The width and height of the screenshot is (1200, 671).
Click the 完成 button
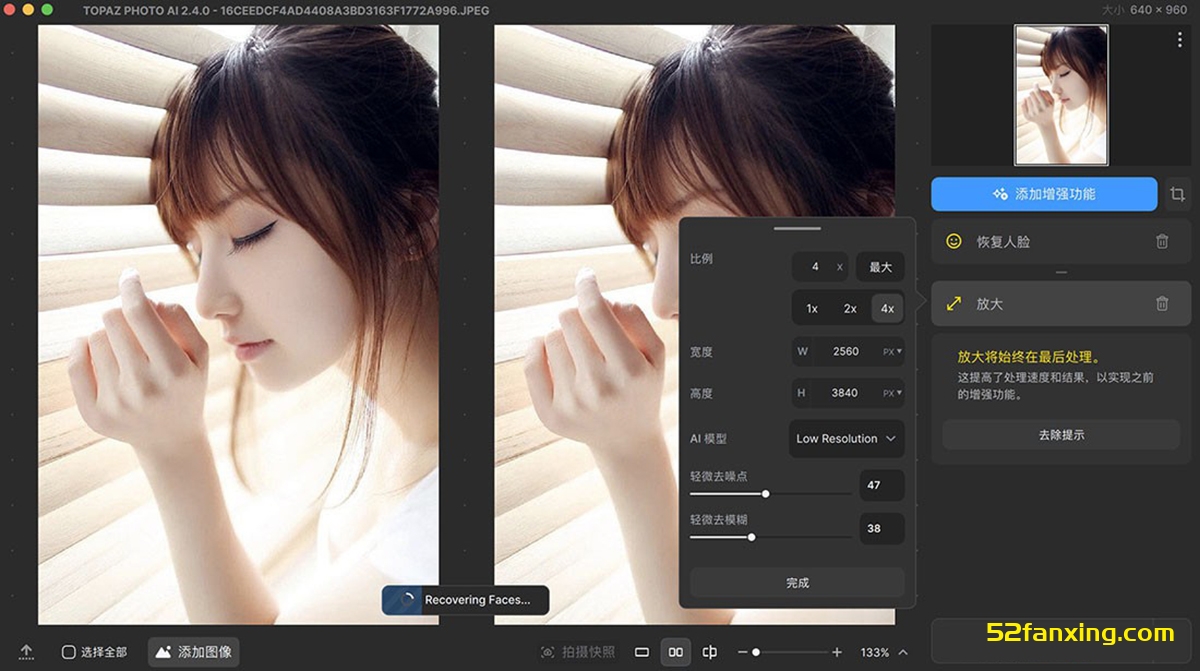click(x=797, y=582)
